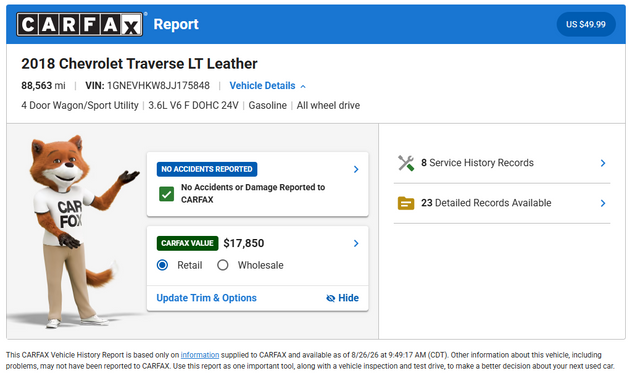The height and width of the screenshot is (383, 640).
Task: Click the All wheel drive text
Action: [328, 105]
